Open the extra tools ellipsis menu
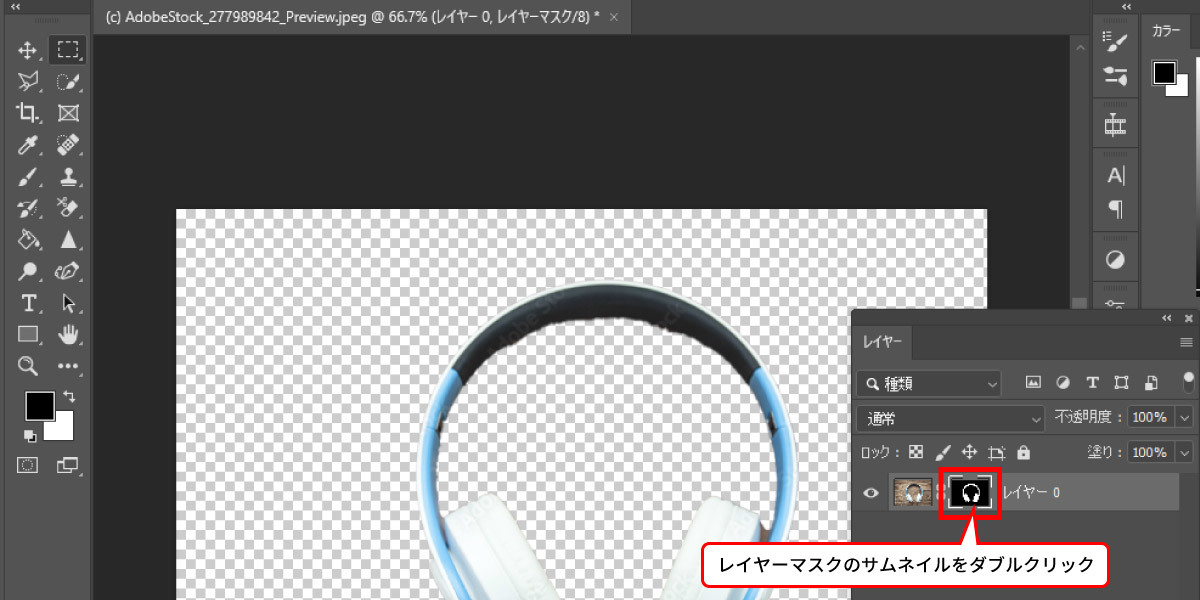 tap(68, 366)
